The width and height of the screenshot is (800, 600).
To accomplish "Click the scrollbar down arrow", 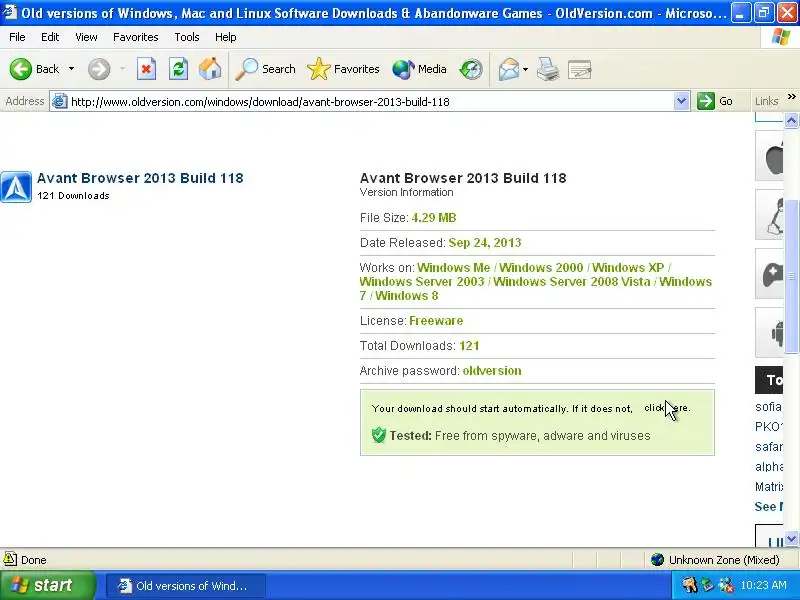I will coord(791,538).
